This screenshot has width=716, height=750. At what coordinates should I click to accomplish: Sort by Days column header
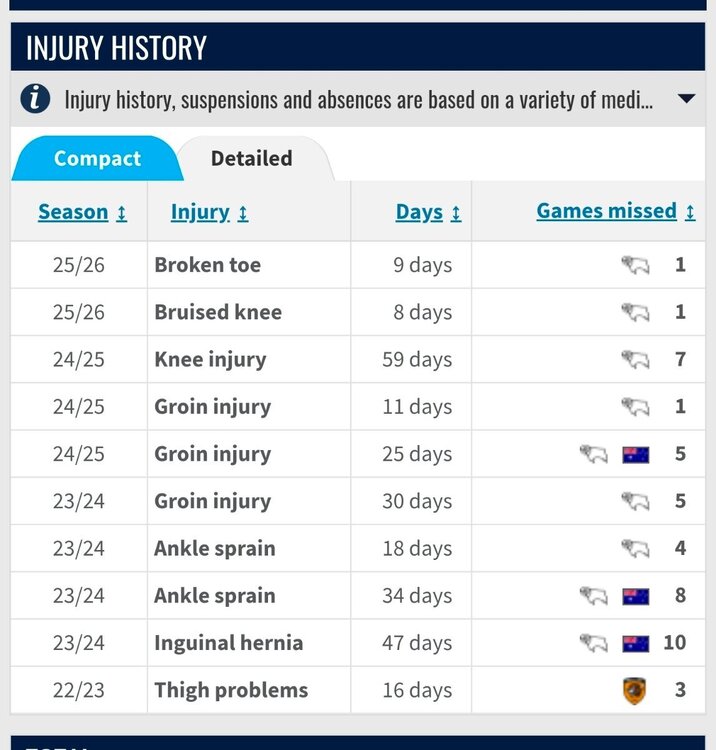[428, 212]
